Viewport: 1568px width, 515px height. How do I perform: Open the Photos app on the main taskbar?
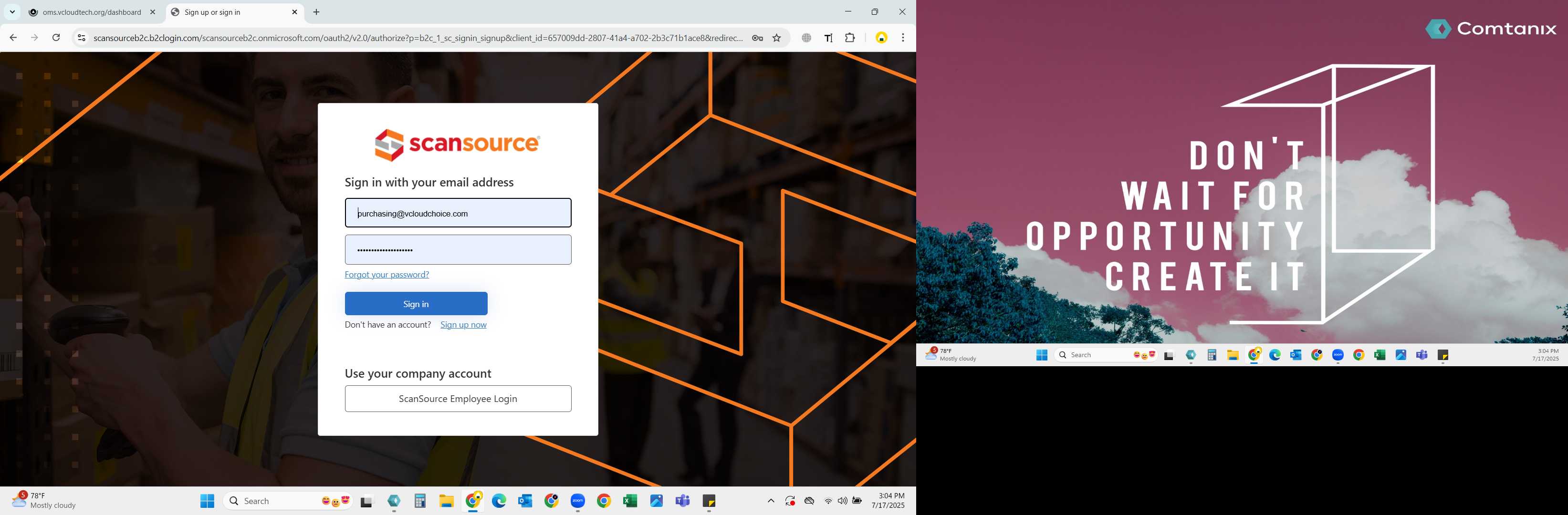[x=656, y=501]
